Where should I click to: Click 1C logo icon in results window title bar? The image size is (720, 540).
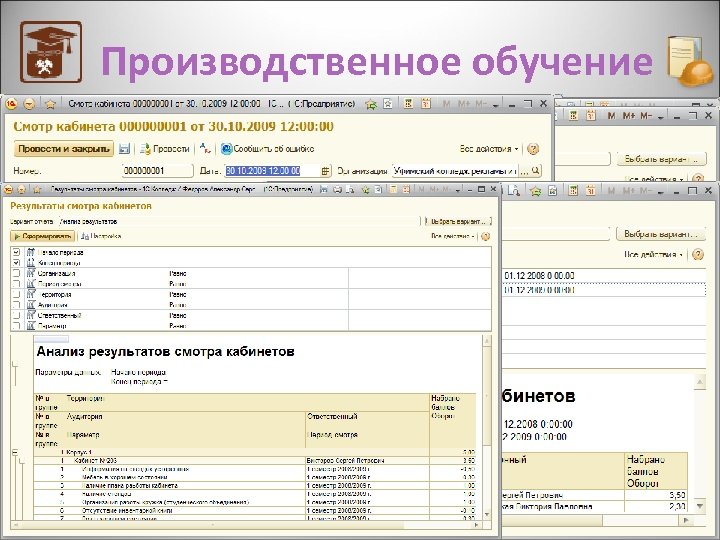[9, 189]
